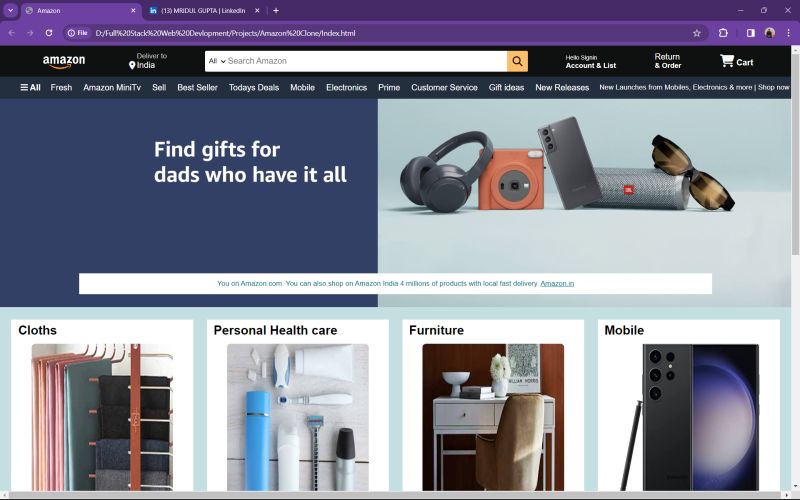Open Electronics nav item
The image size is (800, 500).
point(346,87)
